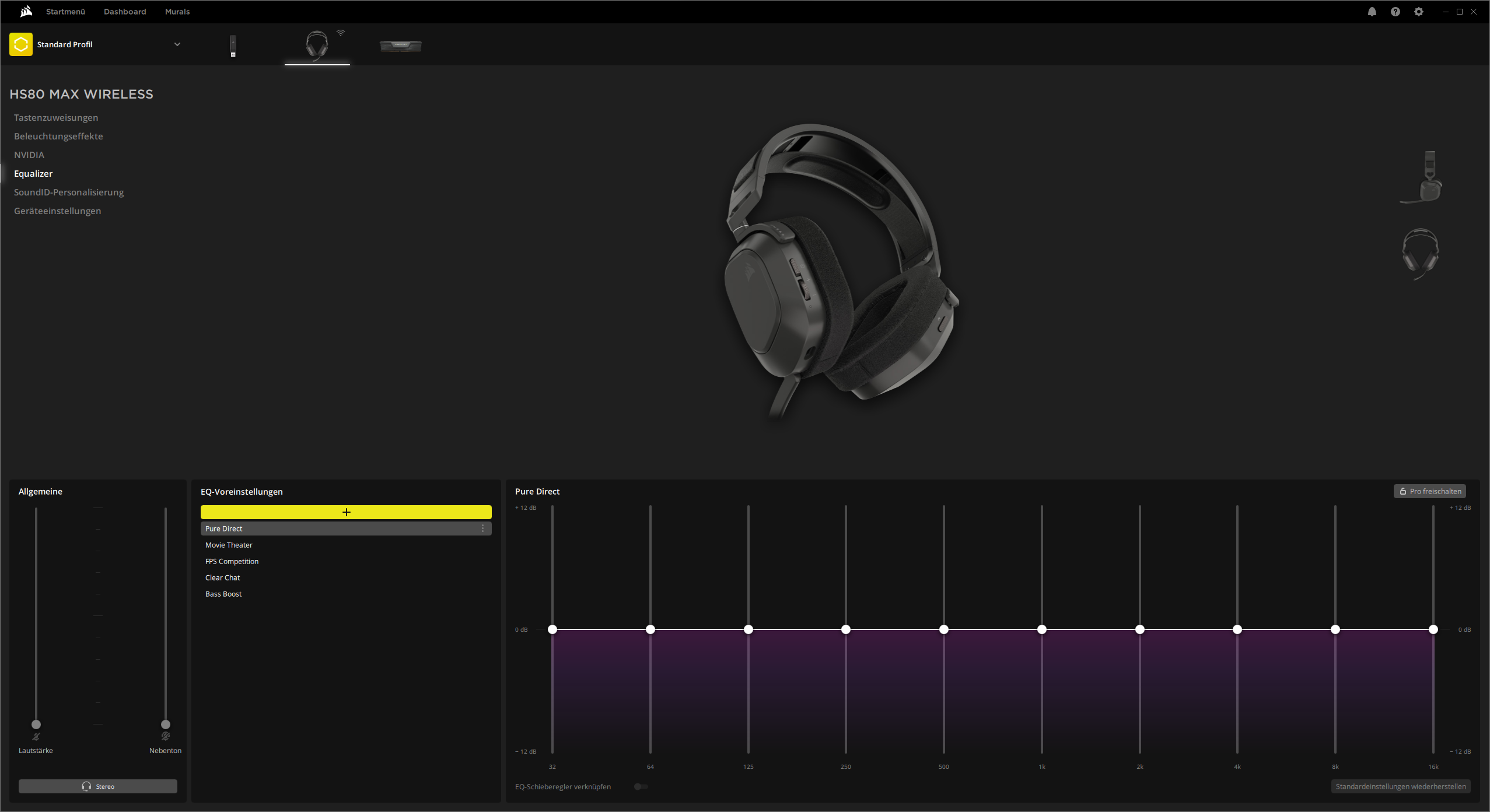Image resolution: width=1490 pixels, height=812 pixels.
Task: Expand the Standard Profil dropdown
Action: pyautogui.click(x=177, y=44)
